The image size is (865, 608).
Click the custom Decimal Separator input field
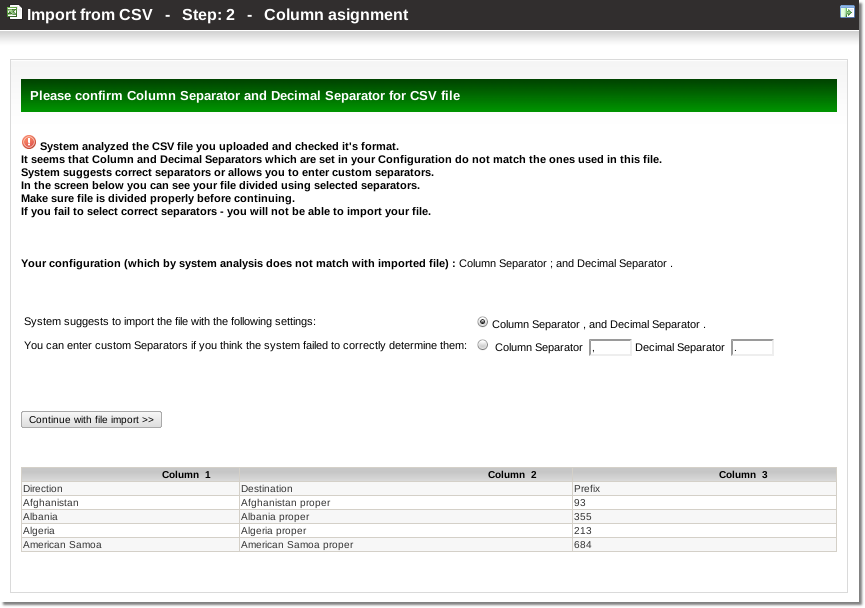click(x=752, y=348)
